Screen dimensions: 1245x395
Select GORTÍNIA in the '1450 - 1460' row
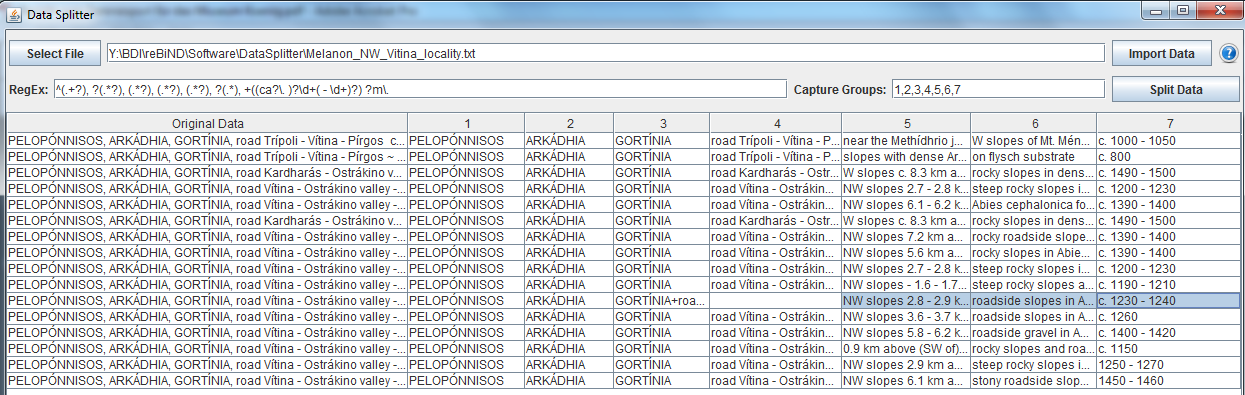tap(661, 380)
